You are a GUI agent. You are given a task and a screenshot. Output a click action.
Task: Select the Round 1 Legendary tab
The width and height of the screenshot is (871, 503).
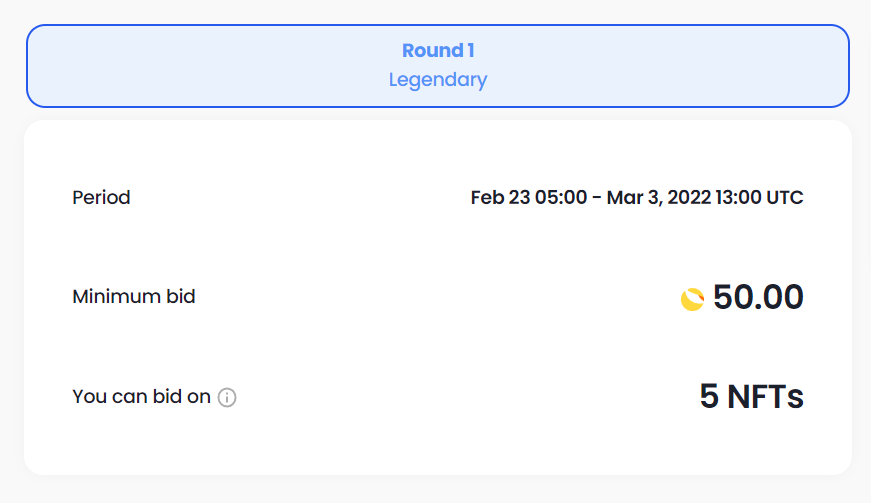438,66
